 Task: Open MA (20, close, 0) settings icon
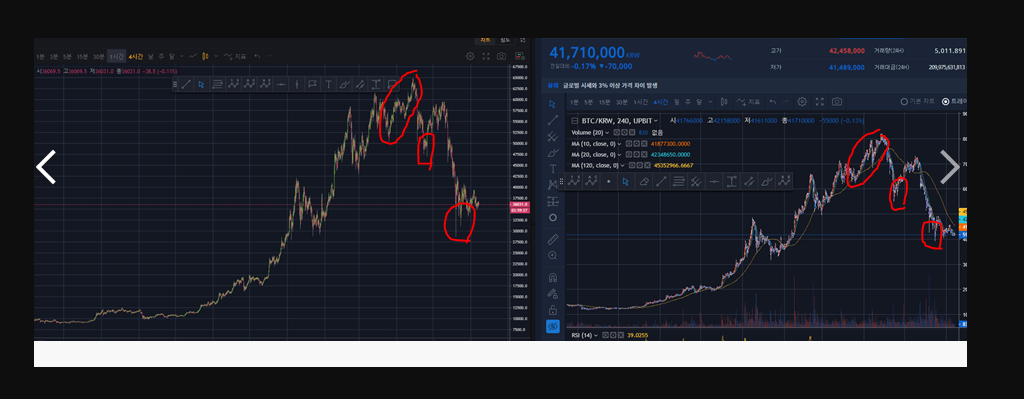tap(636, 155)
